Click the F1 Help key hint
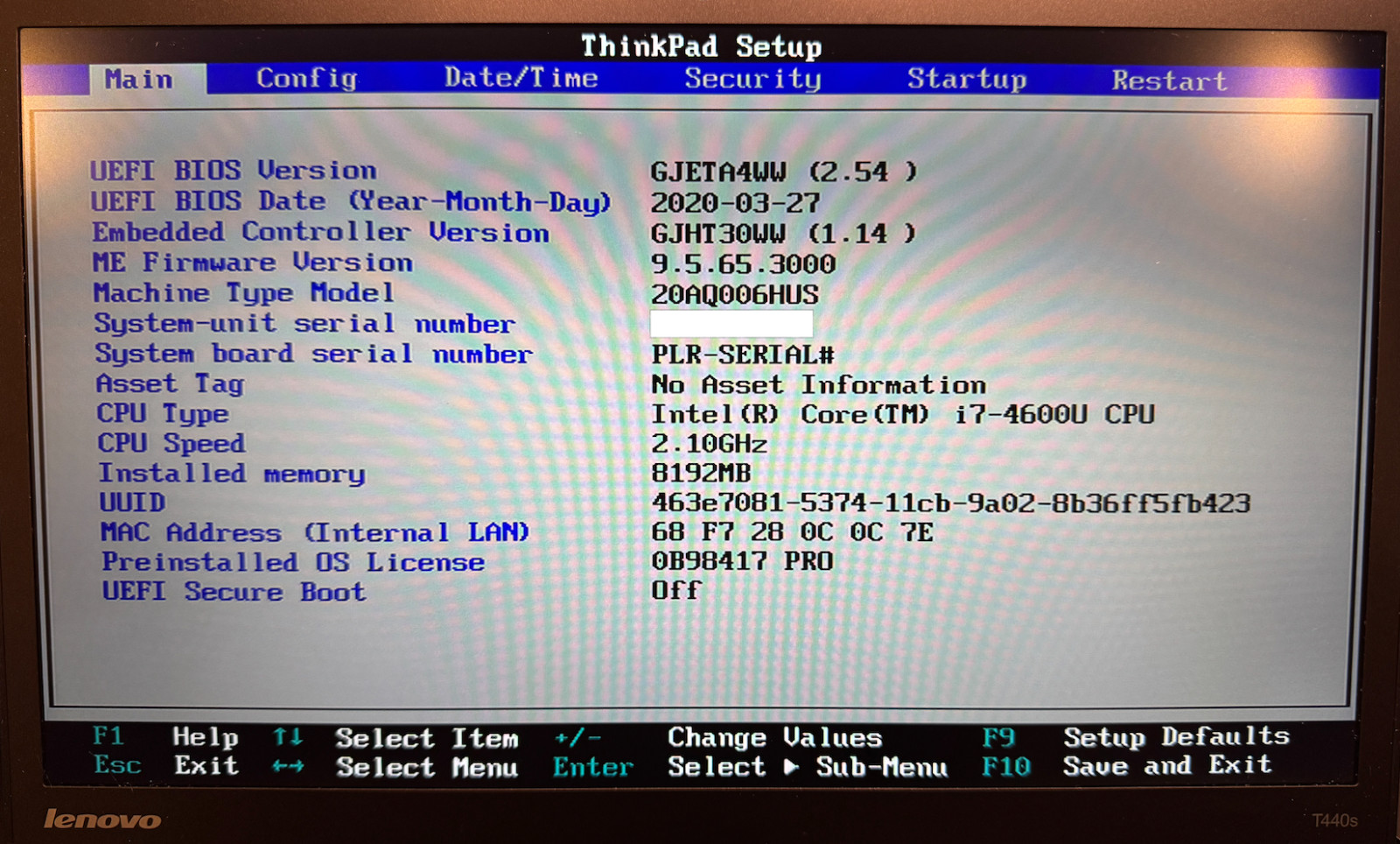1400x844 pixels. point(165,736)
